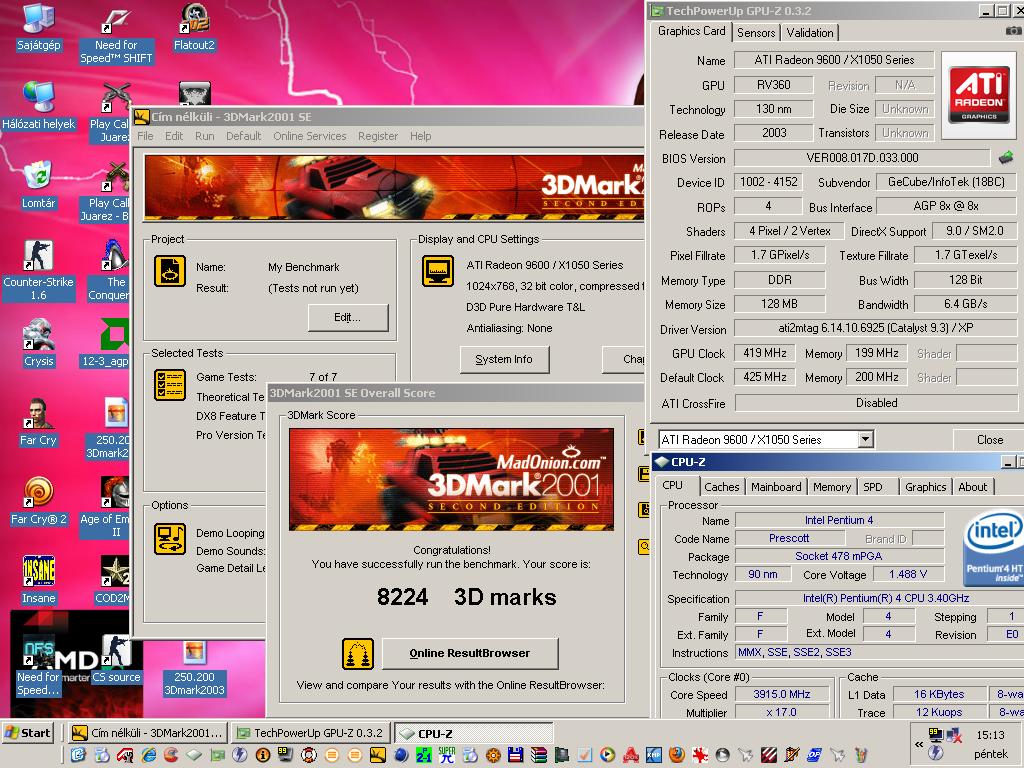Open the Sajátgép desktop icon

(39, 27)
